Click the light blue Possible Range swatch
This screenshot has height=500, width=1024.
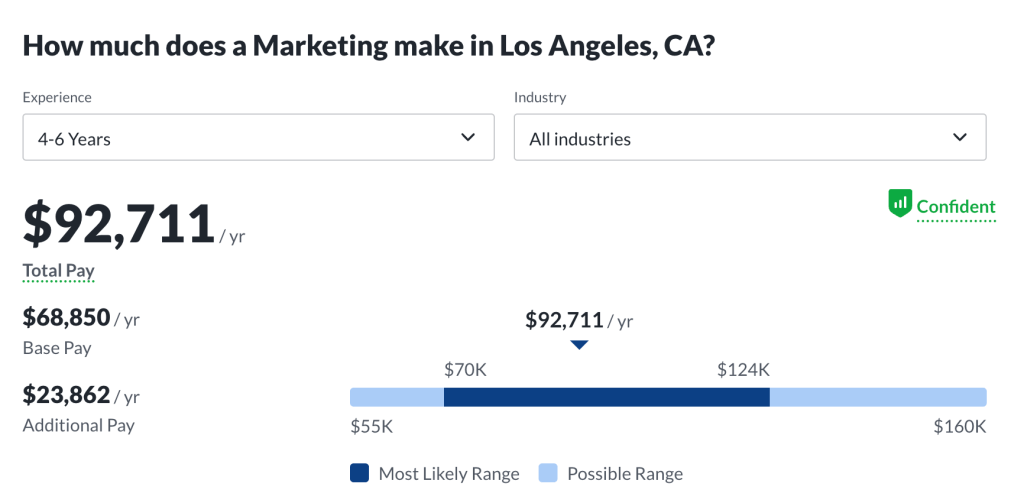[548, 473]
